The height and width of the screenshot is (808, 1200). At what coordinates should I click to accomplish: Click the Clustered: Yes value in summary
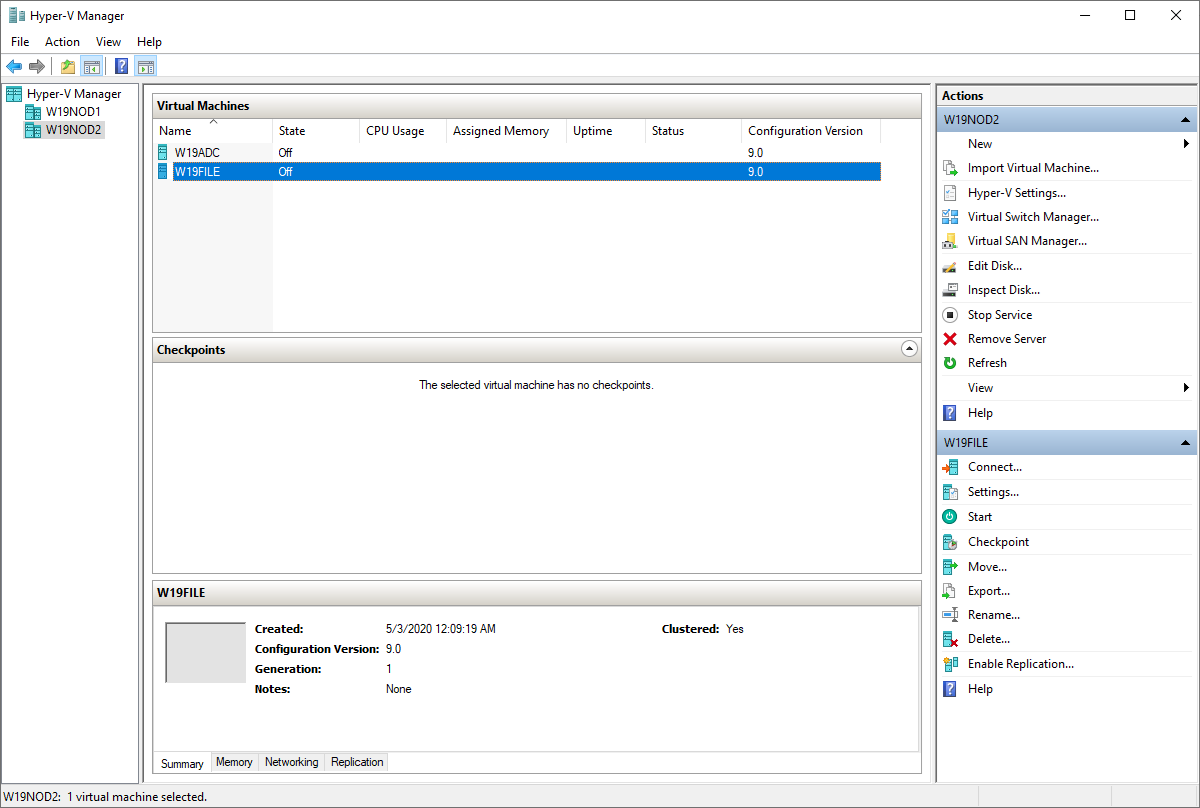click(735, 629)
